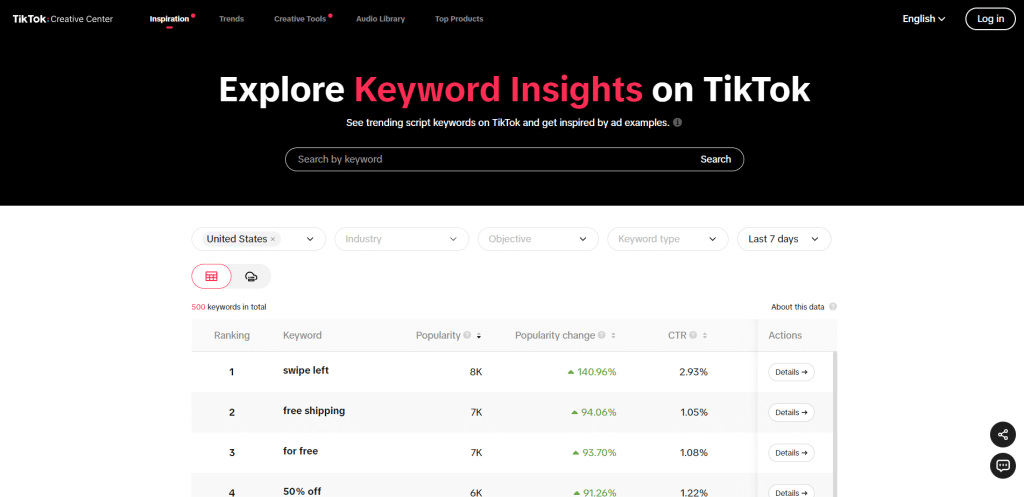Open the Last 7 days dropdown

784,239
